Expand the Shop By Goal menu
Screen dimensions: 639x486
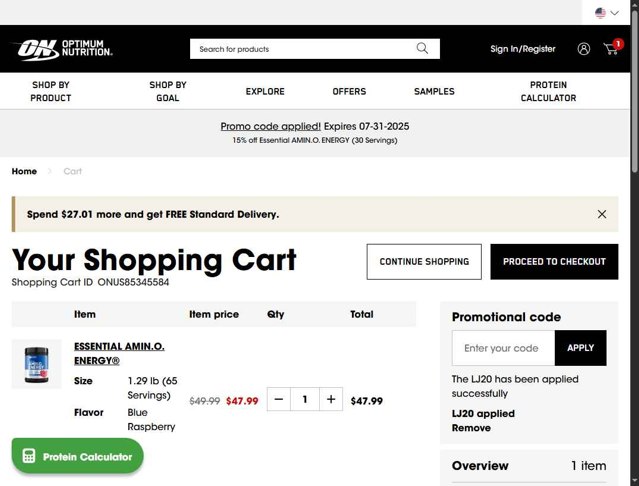pyautogui.click(x=167, y=91)
